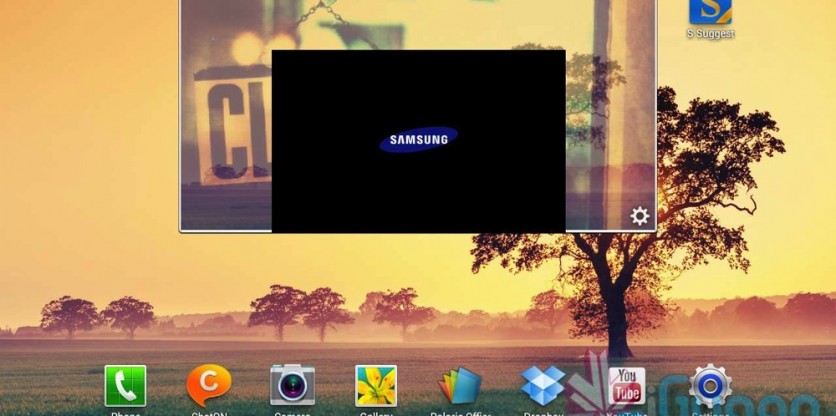Tap the "S Suggest" text label

pos(710,34)
